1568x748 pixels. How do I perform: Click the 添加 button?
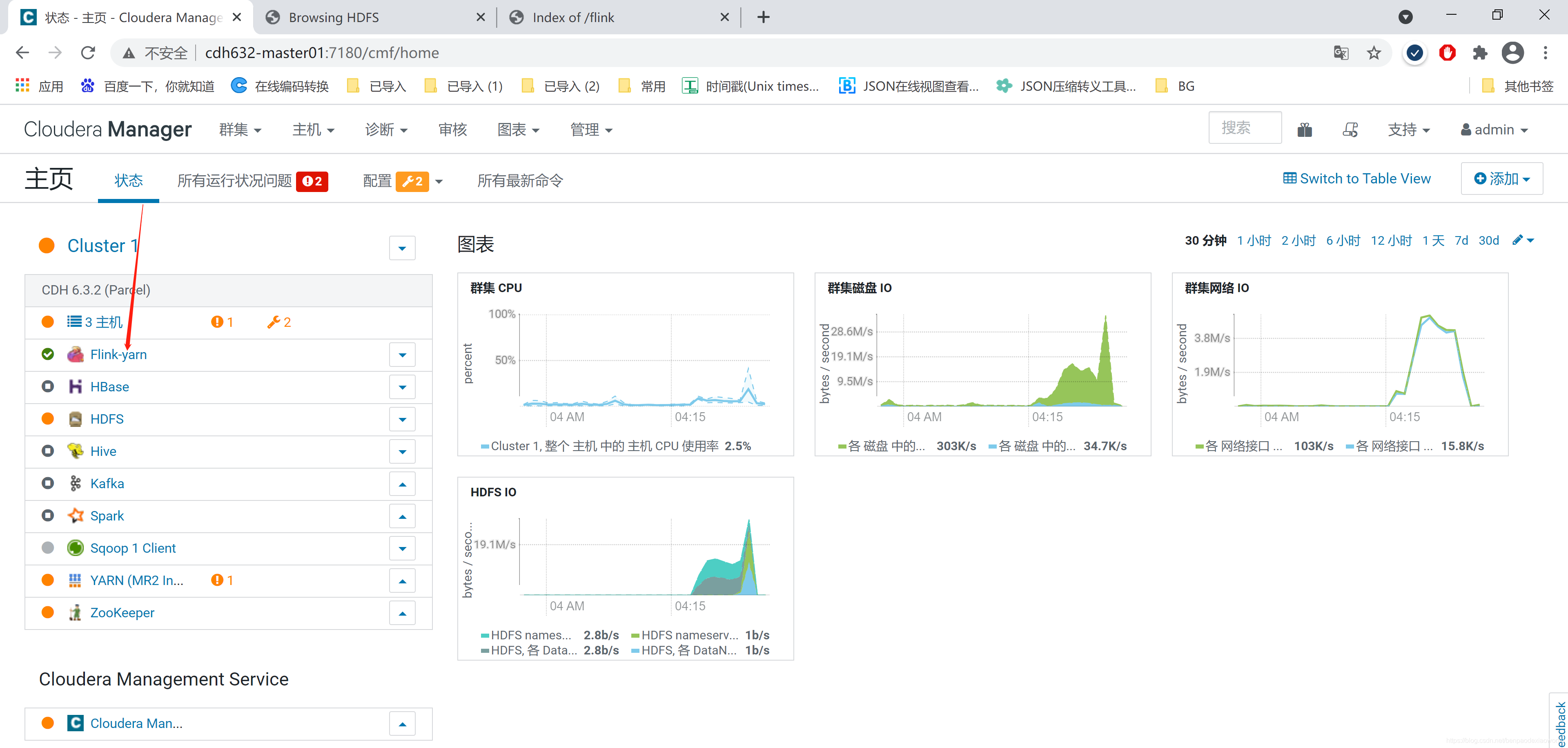[1502, 179]
